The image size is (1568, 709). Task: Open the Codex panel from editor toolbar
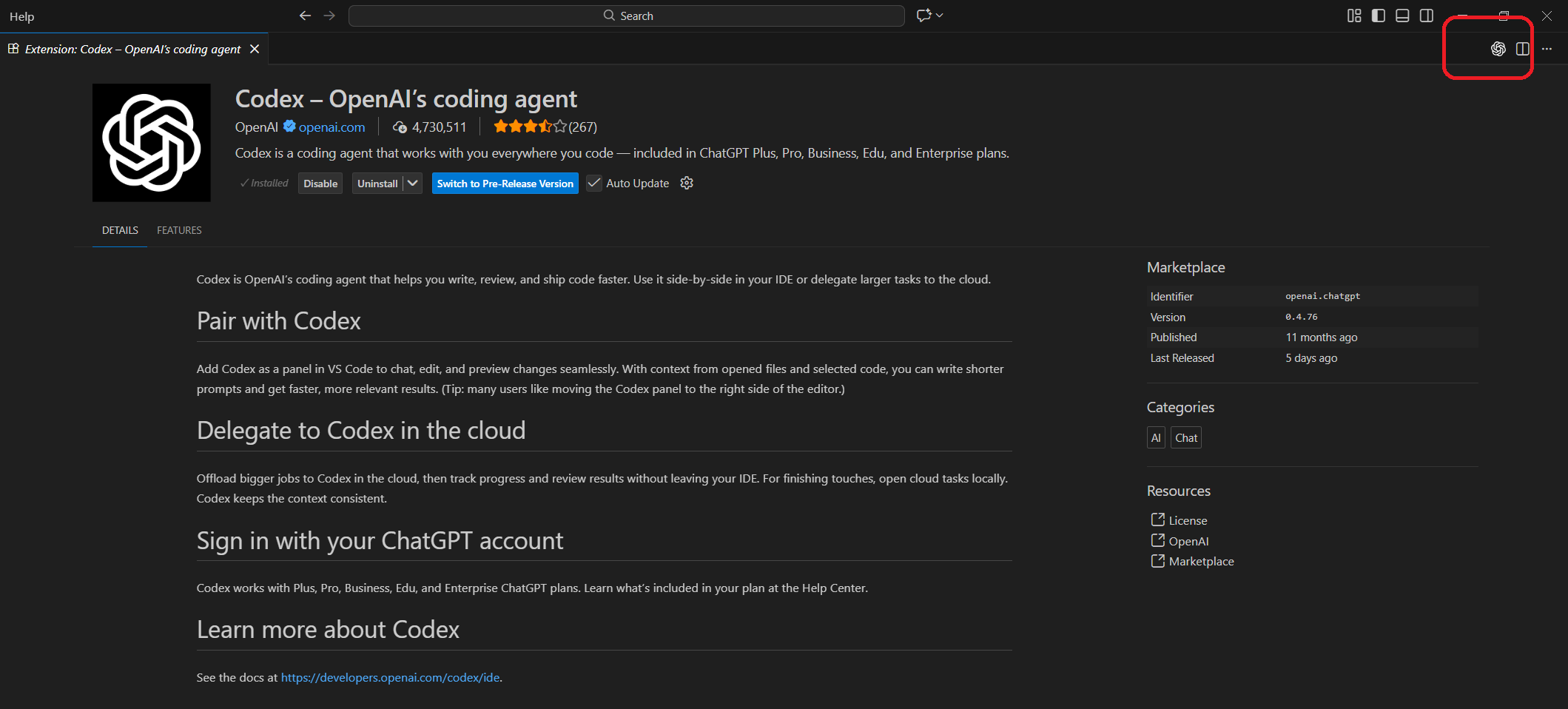tap(1498, 49)
